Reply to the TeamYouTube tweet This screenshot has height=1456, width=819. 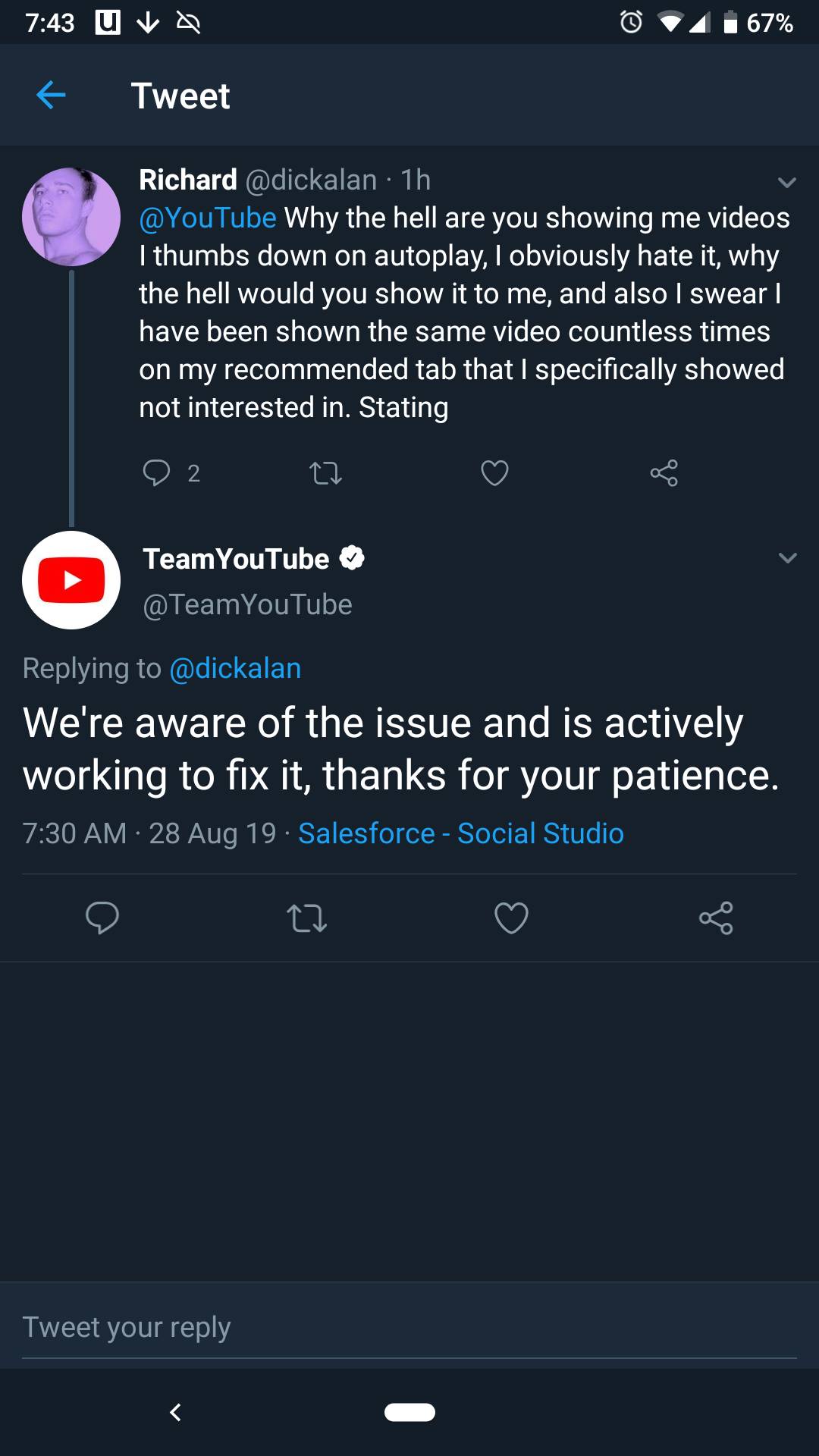click(x=102, y=918)
